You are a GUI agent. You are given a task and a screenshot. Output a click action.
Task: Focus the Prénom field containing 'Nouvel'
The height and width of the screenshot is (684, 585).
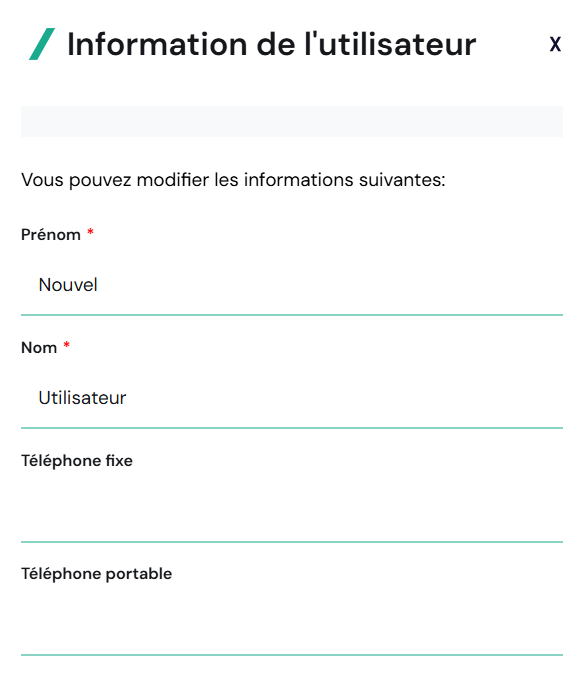(292, 285)
